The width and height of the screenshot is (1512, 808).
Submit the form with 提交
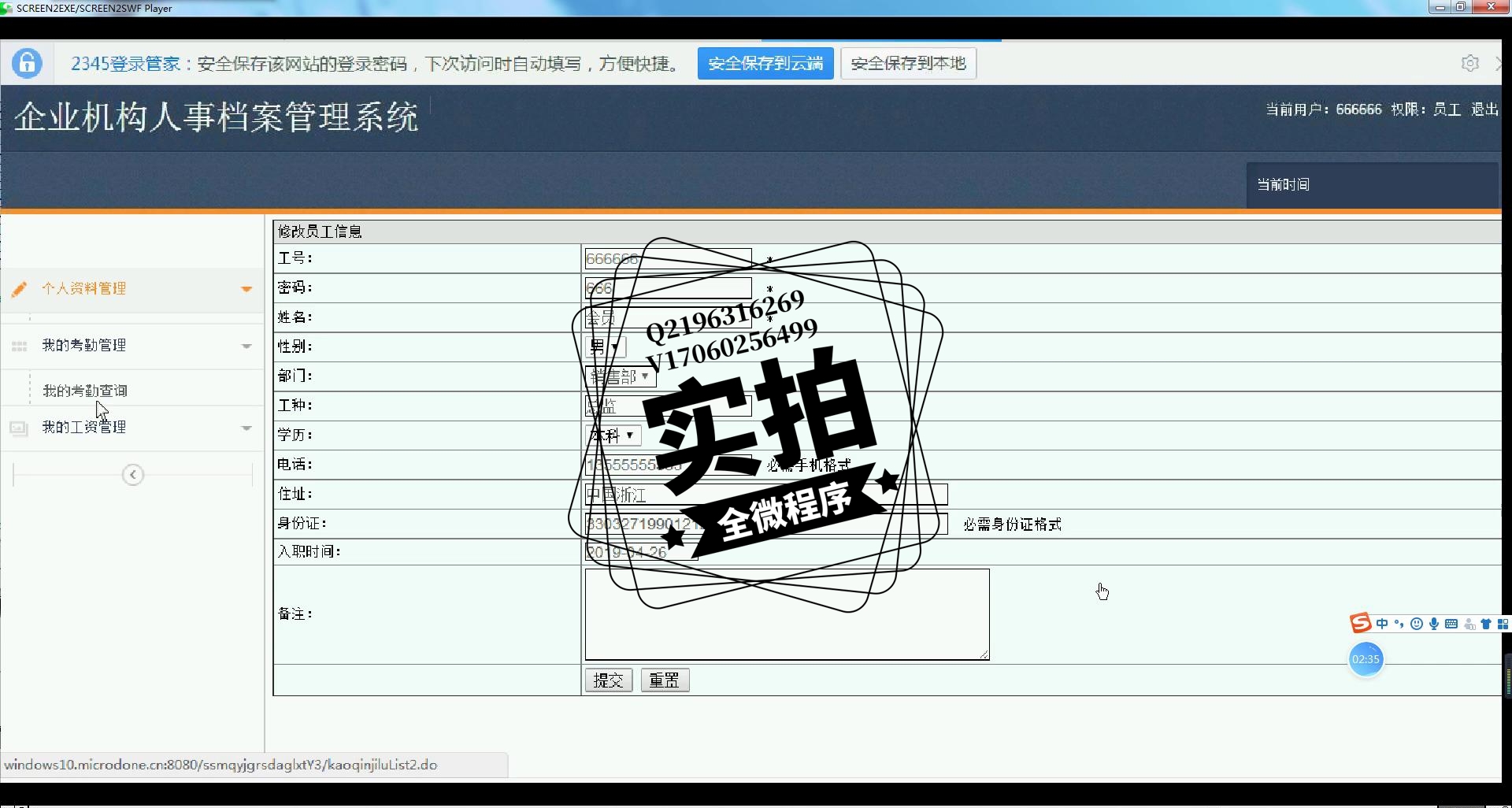point(609,680)
